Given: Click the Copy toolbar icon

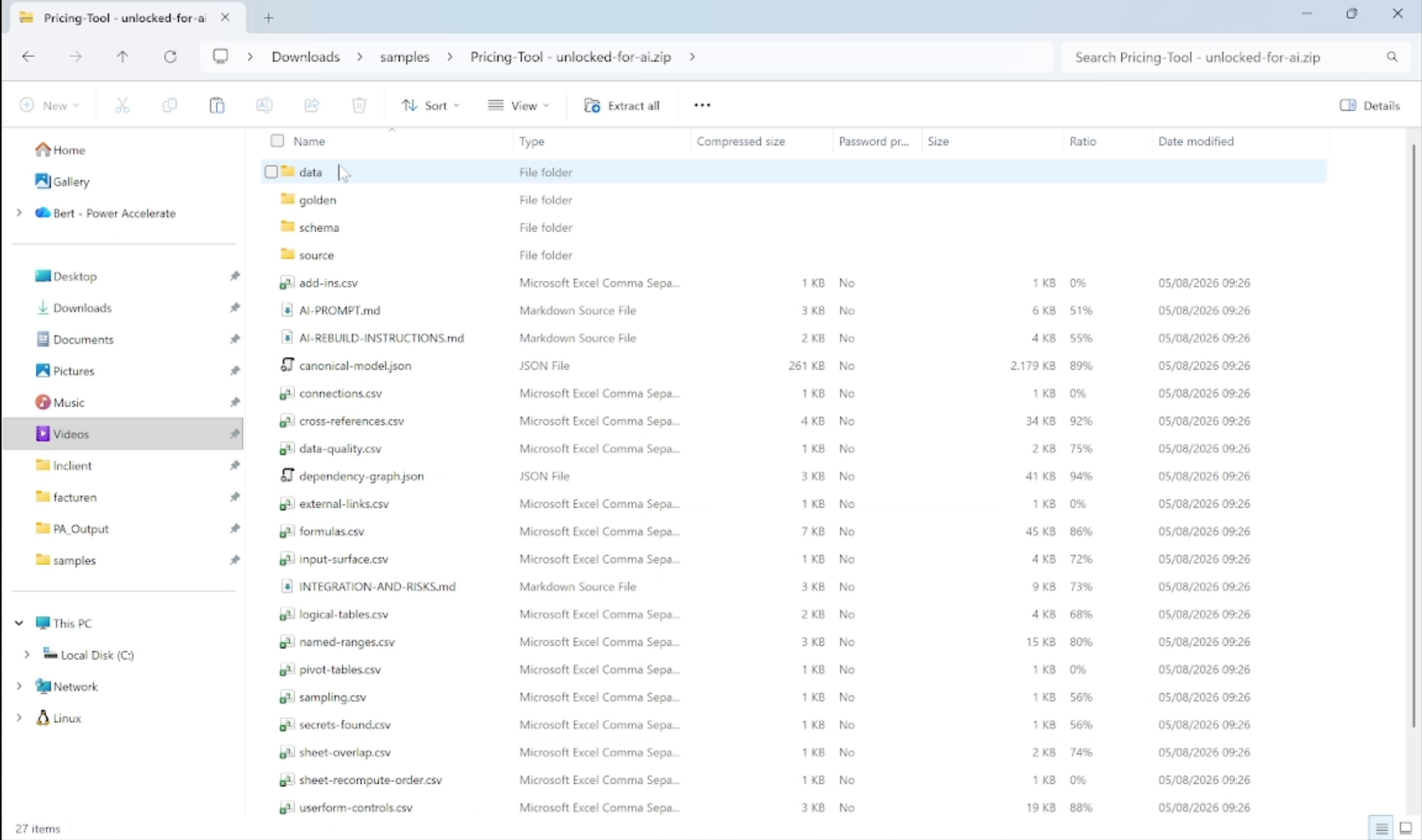Looking at the screenshot, I should [x=169, y=105].
